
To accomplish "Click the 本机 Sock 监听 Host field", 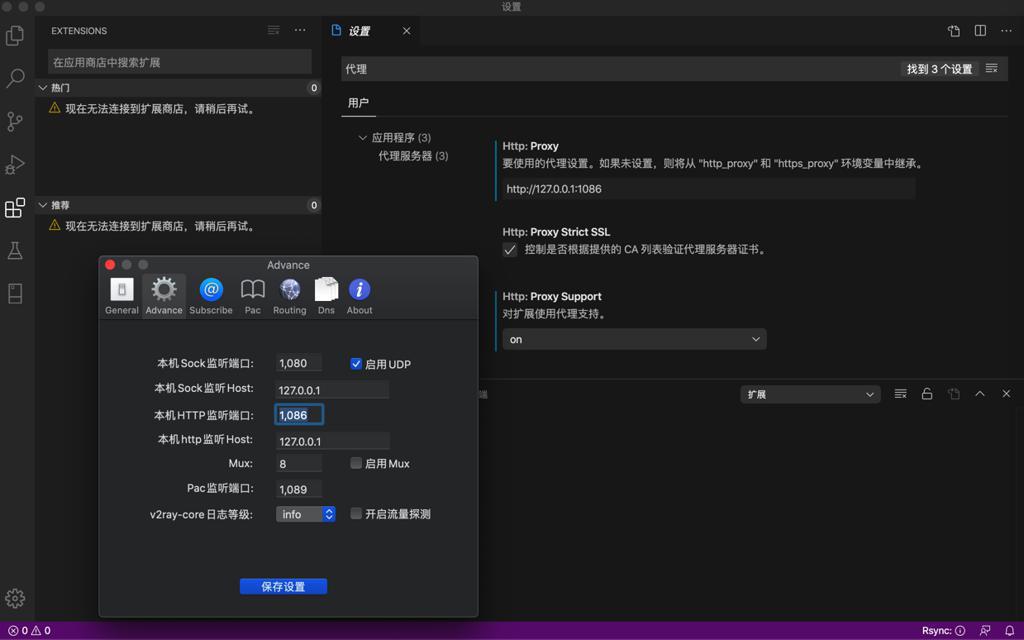I will pyautogui.click(x=332, y=390).
